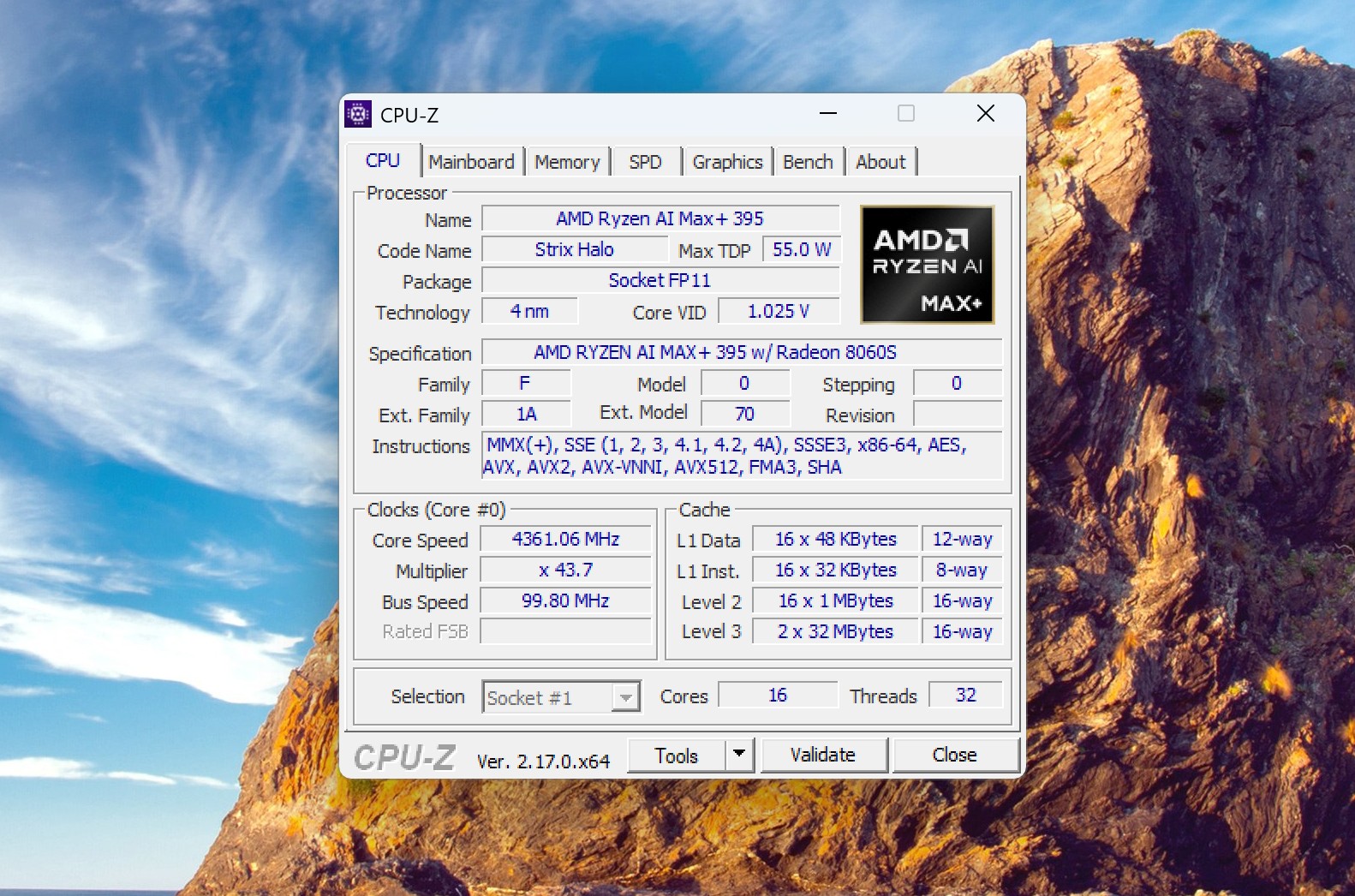Click the Family value 'F'
Image resolution: width=1355 pixels, height=896 pixels.
526,383
